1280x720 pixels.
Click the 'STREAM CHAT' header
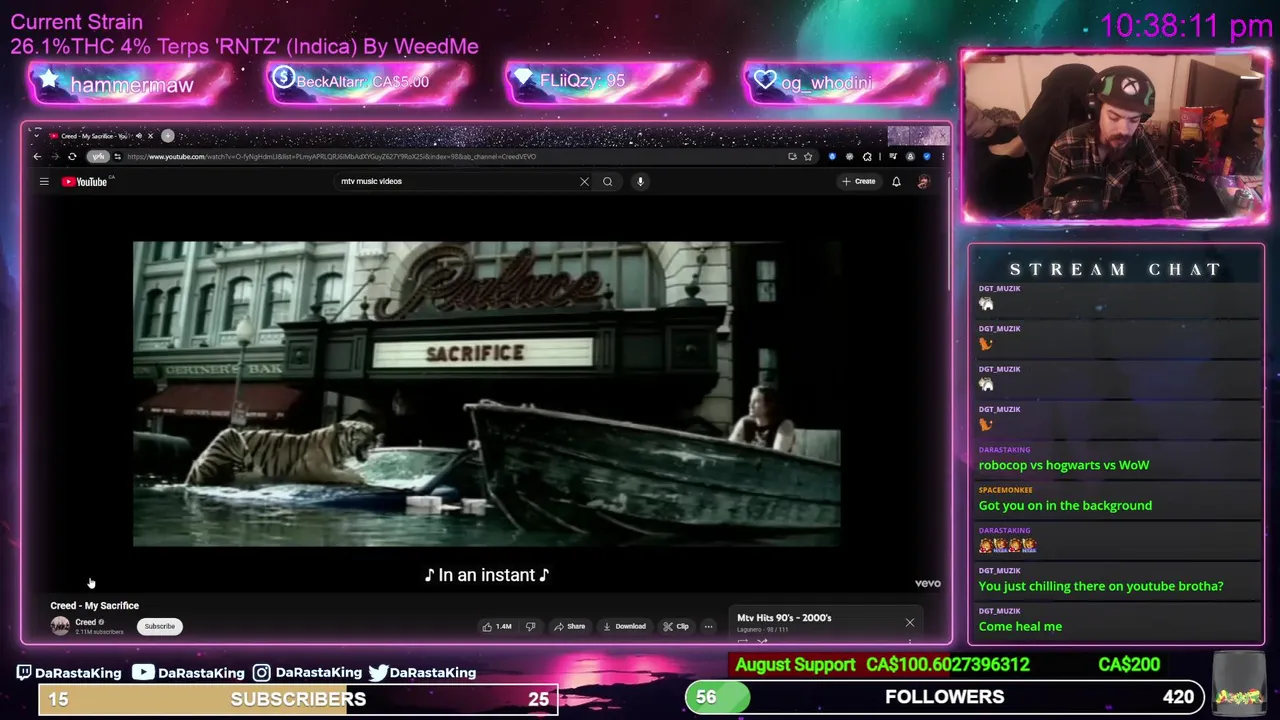coord(1115,269)
